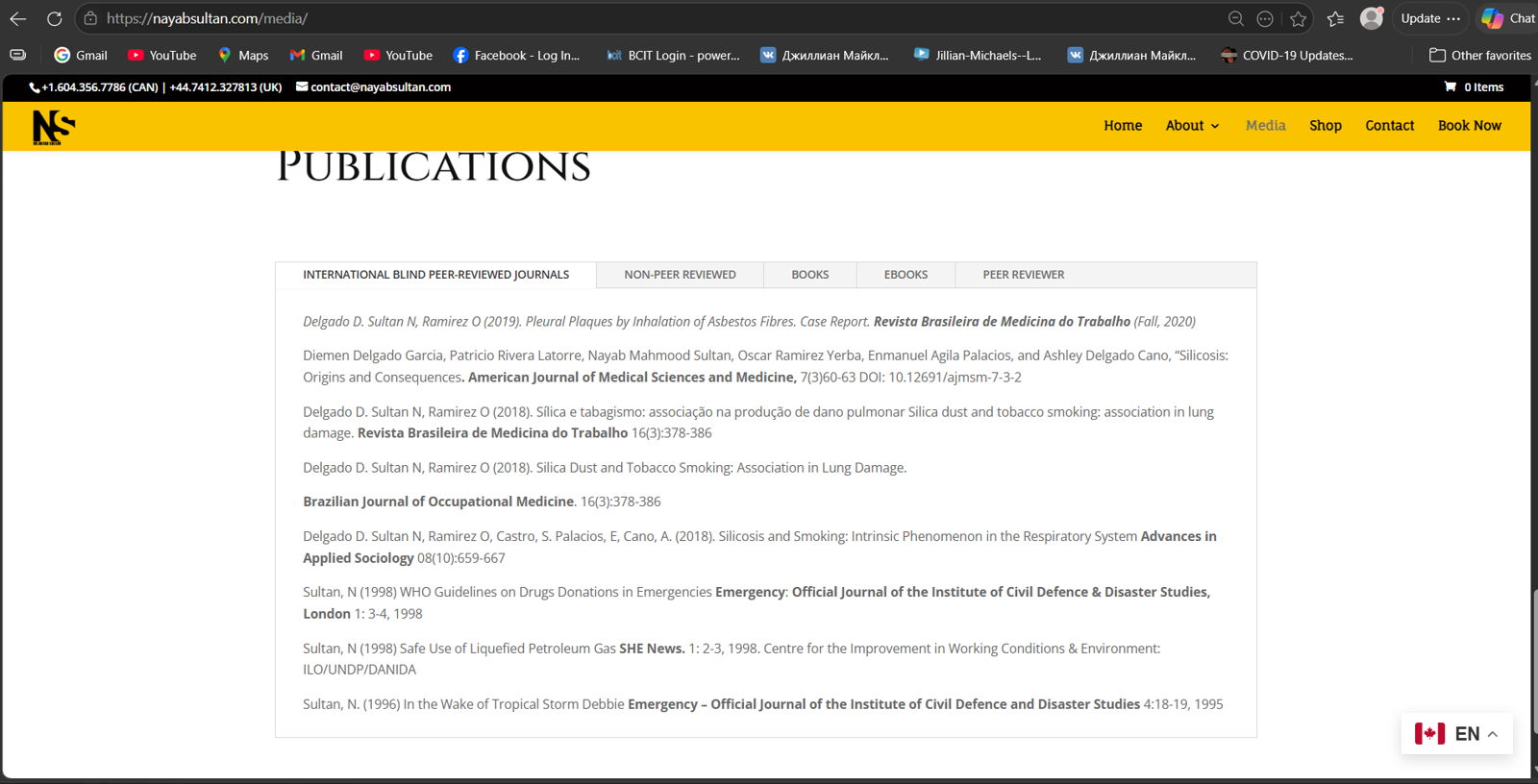Add this page to favorites star icon
Image resolution: width=1538 pixels, height=784 pixels.
tap(1299, 18)
